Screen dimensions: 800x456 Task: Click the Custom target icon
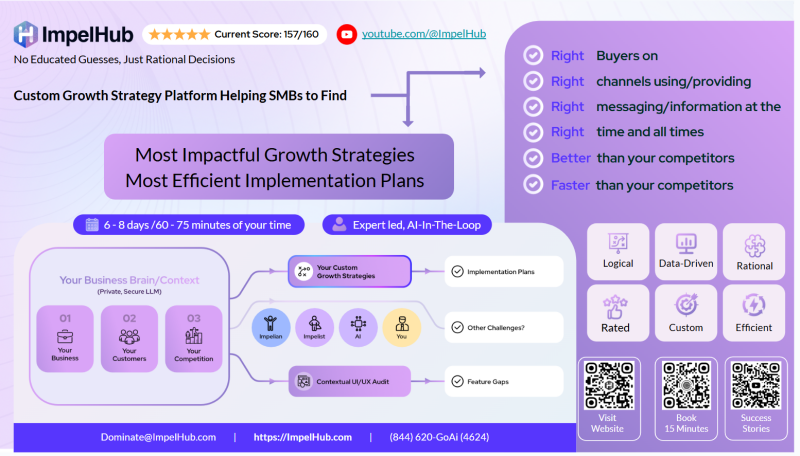[x=686, y=305]
